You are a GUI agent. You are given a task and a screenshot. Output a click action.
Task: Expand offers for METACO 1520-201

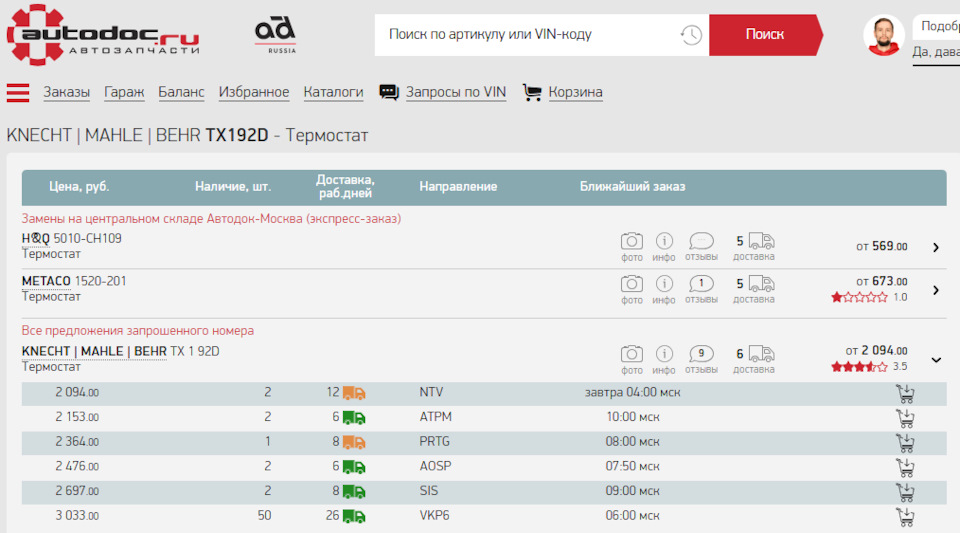[x=936, y=290]
